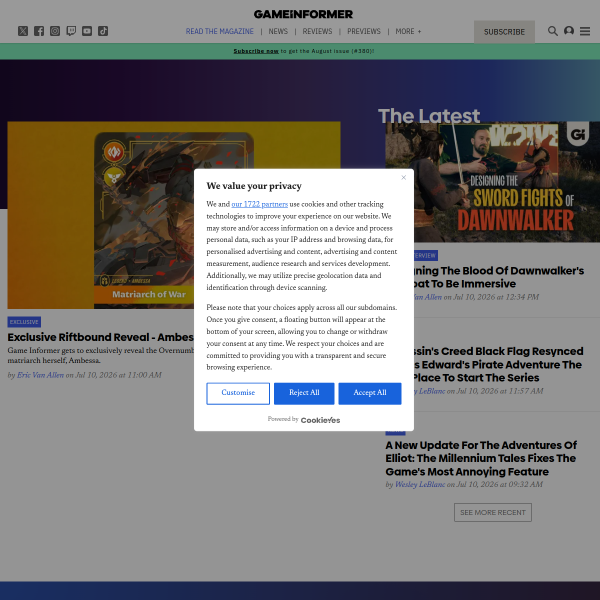Open Wesley LeBlanc link under Elliot article
The image size is (600, 600).
420,484
